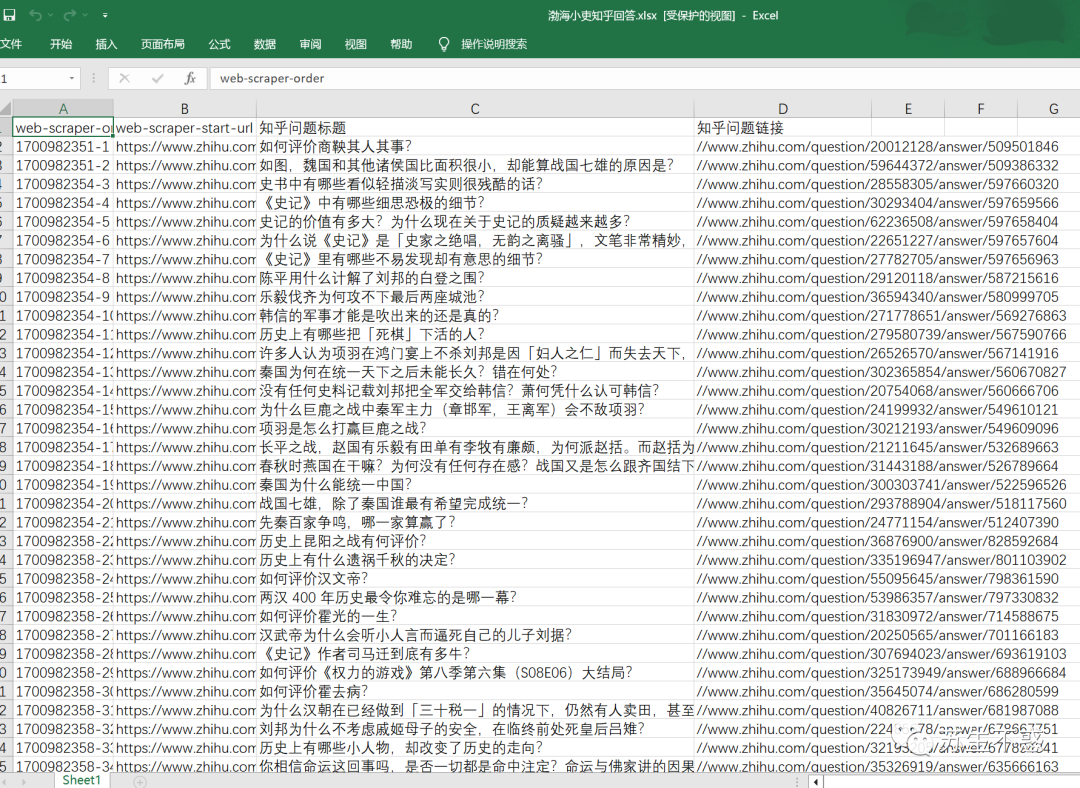1080x788 pixels.
Task: Click link cell ending answer/686280599
Action: coord(878,692)
